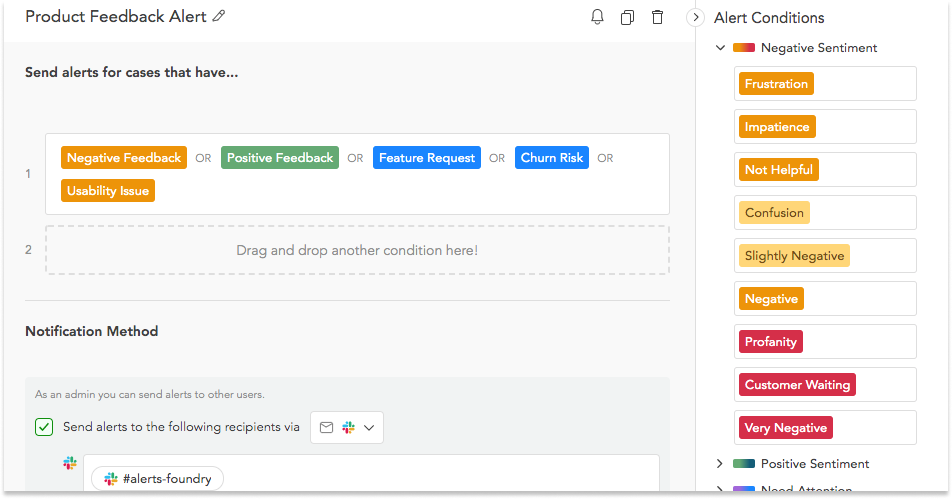Click the bell notification icon
The height and width of the screenshot is (499, 952).
597,17
